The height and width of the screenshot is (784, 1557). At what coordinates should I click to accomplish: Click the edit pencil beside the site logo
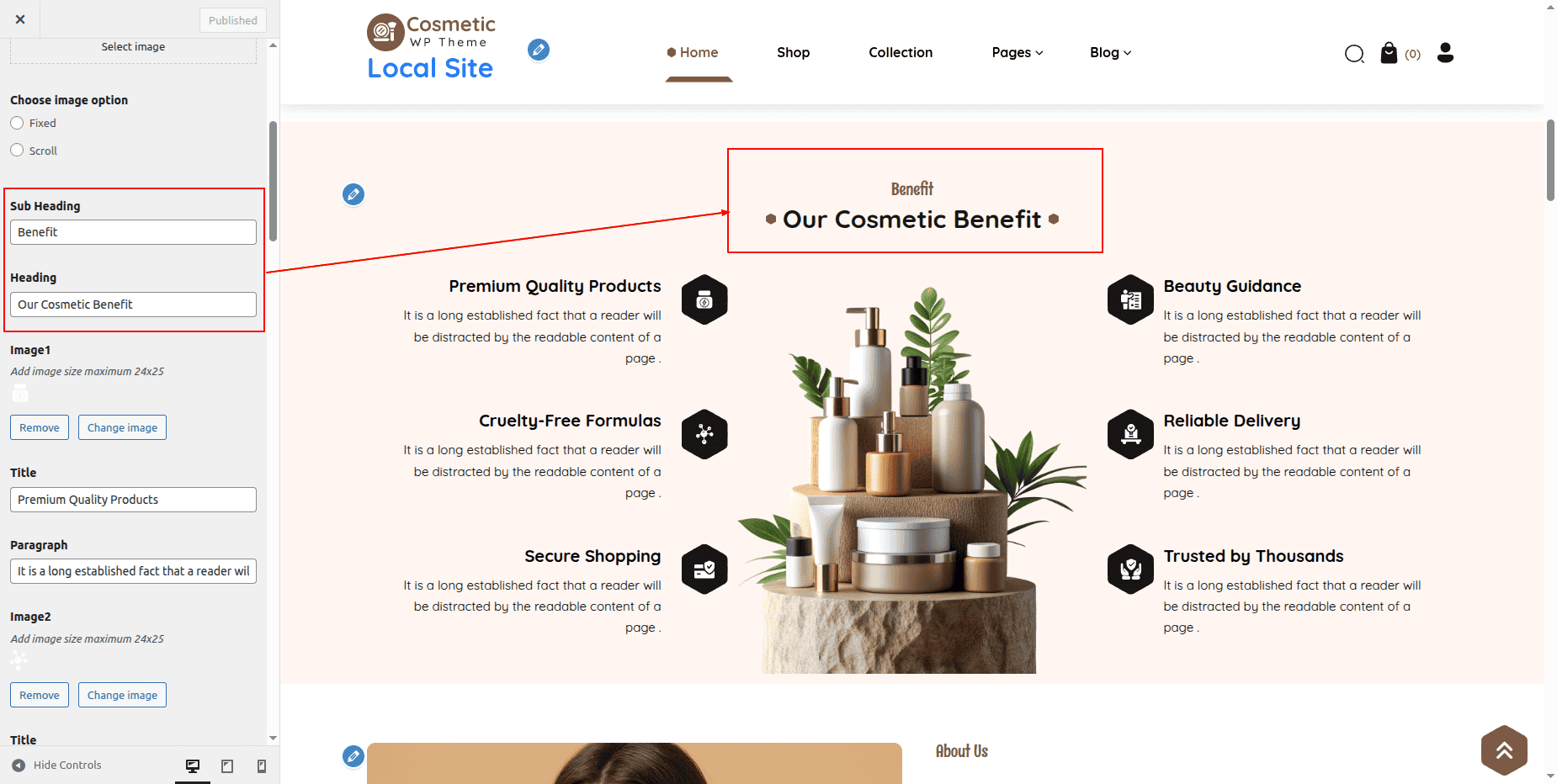(539, 50)
